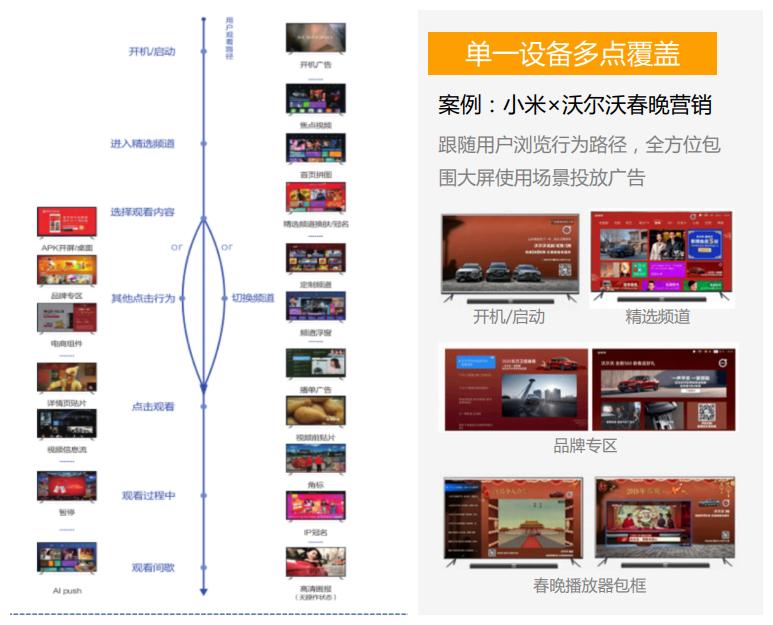Open the 电商组件 TV thumbnail
This screenshot has height=625, width=773.
coord(67,318)
